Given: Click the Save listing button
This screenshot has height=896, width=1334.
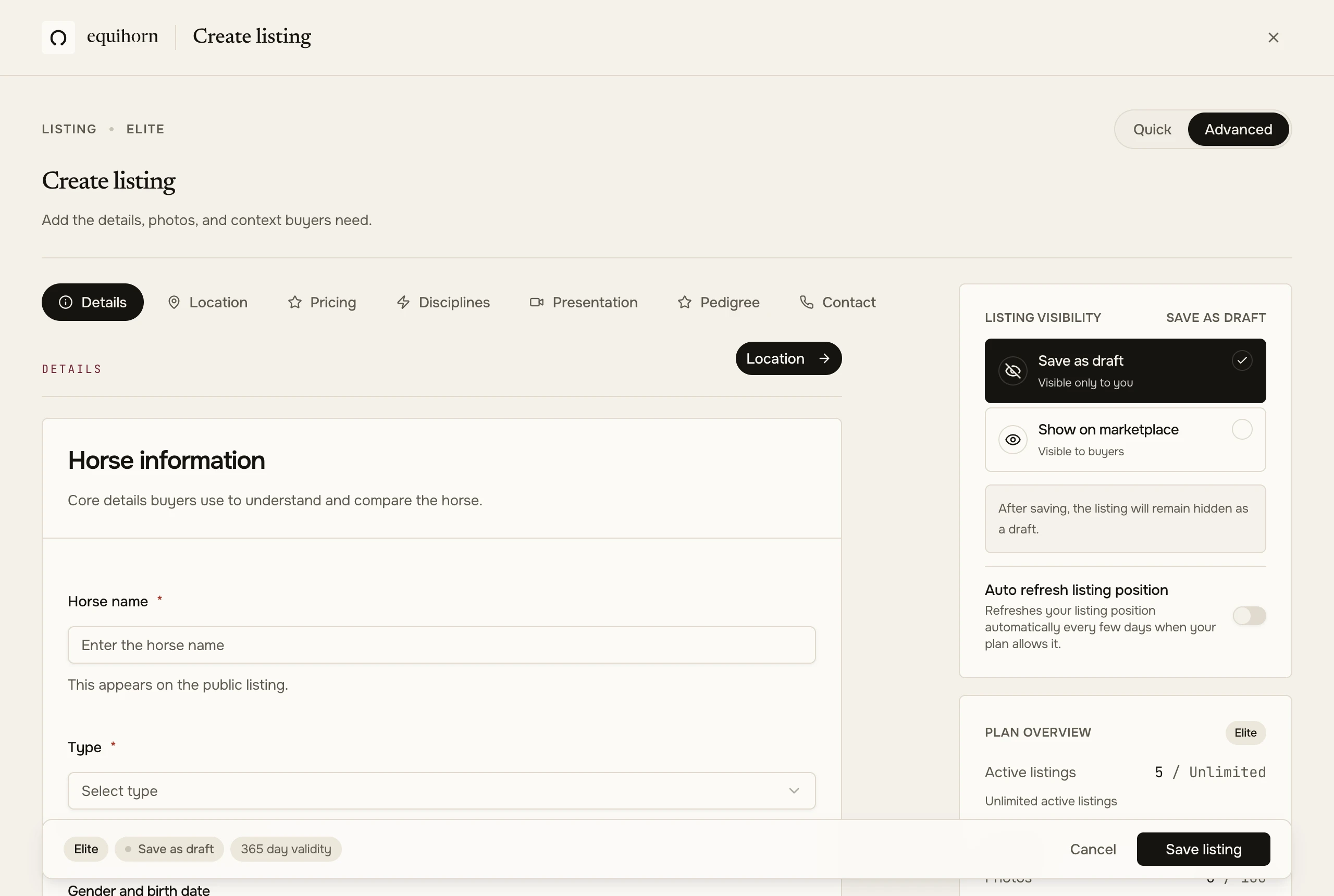Looking at the screenshot, I should tap(1203, 850).
